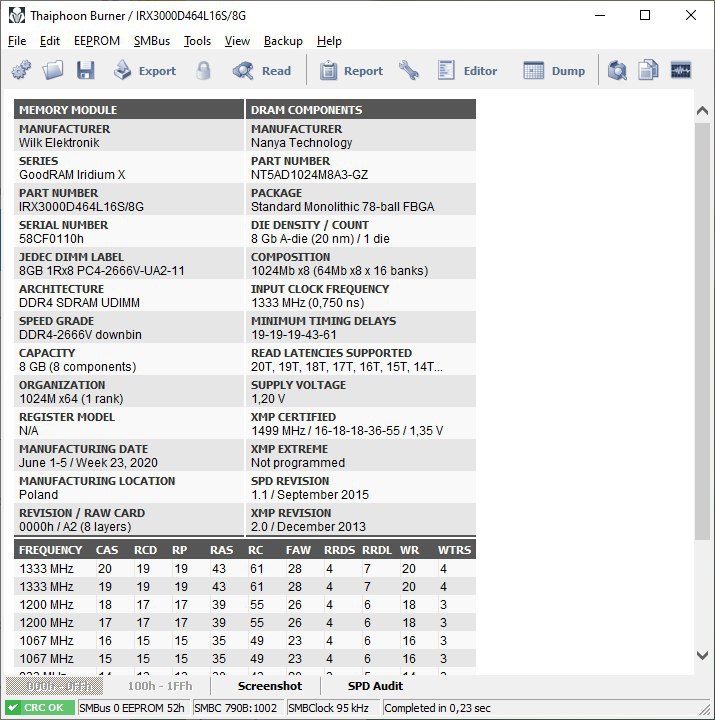Open the Tools menu
The height and width of the screenshot is (720, 715).
[197, 41]
